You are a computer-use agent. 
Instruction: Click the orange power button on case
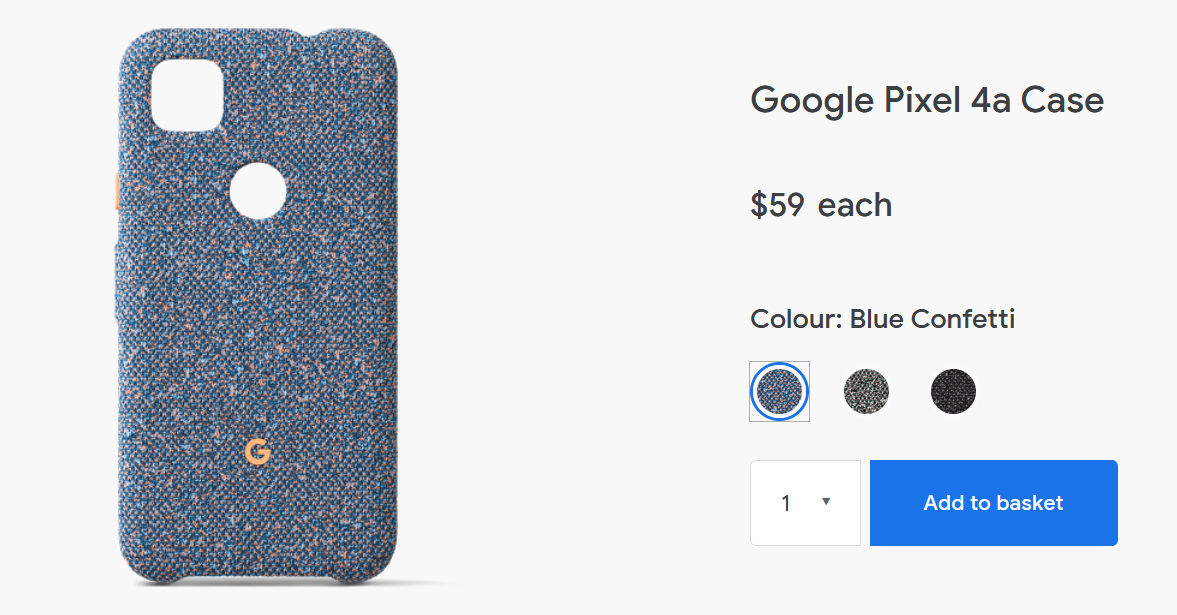pyautogui.click(x=117, y=191)
